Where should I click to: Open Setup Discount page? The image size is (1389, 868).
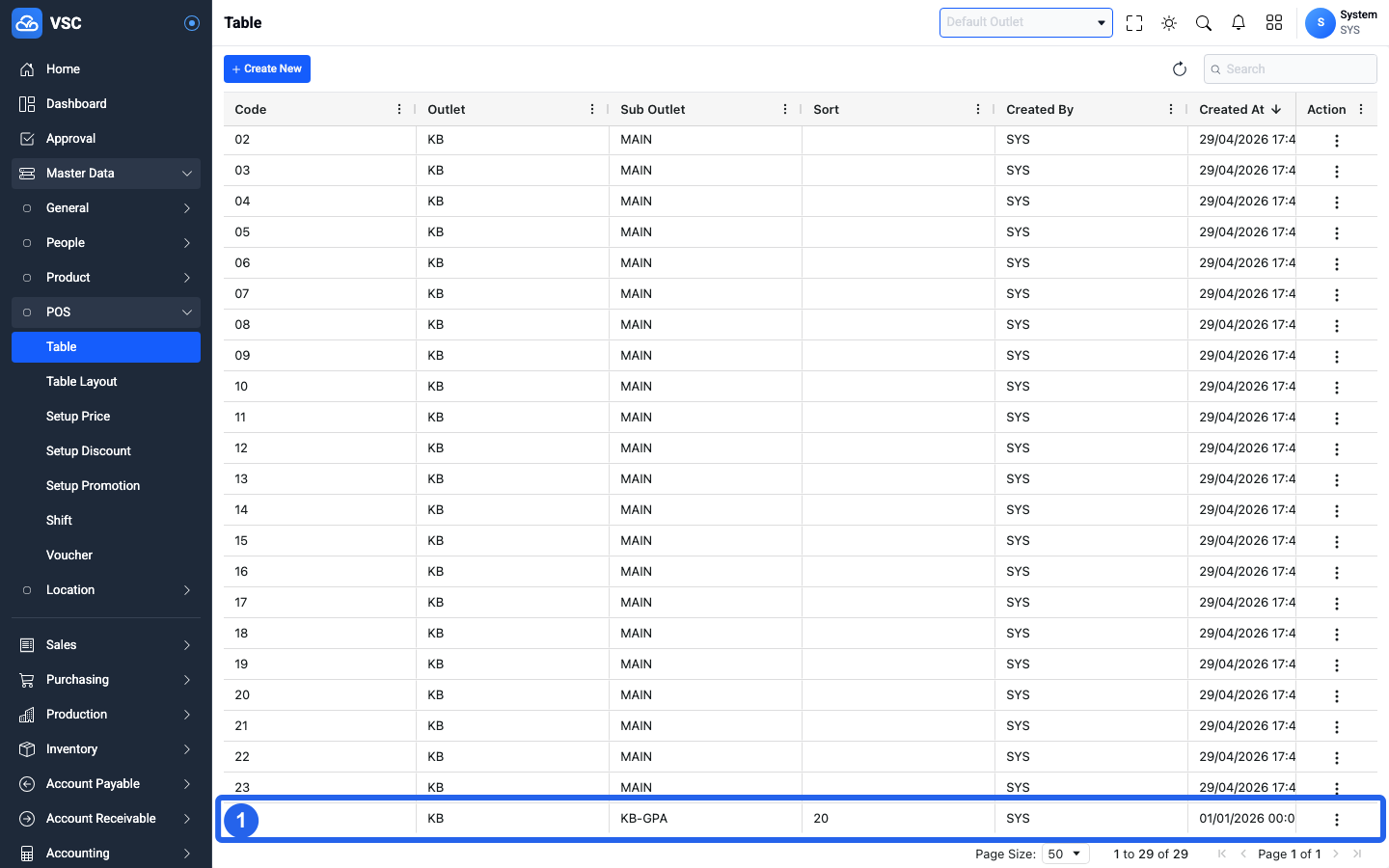coord(106,451)
